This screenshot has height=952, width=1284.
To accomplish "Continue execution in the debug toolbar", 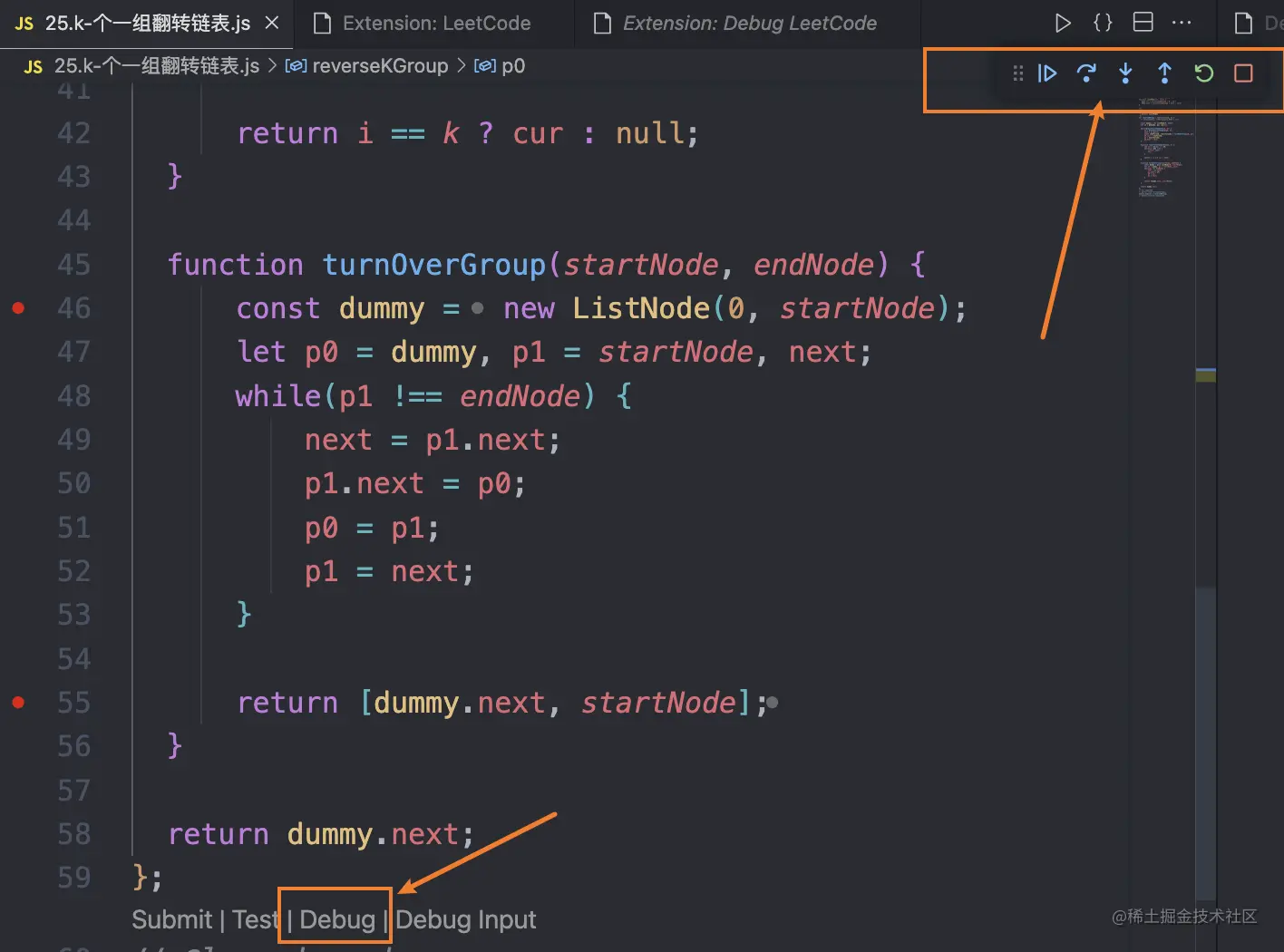I will [1047, 73].
